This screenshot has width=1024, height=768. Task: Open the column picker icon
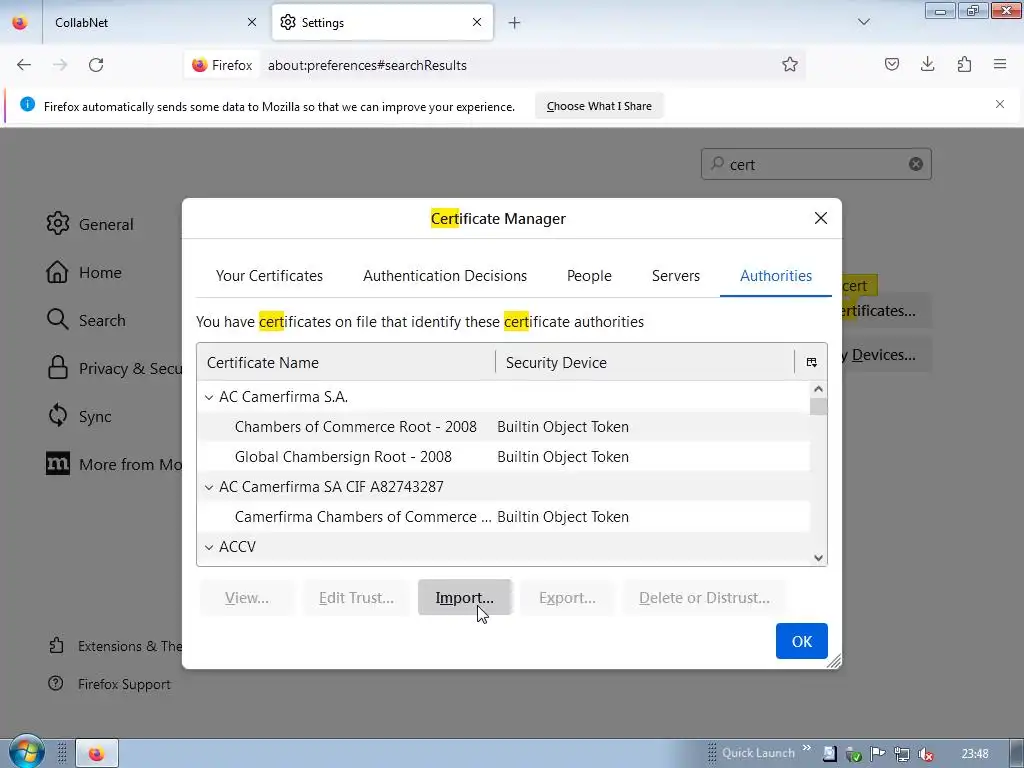click(811, 362)
